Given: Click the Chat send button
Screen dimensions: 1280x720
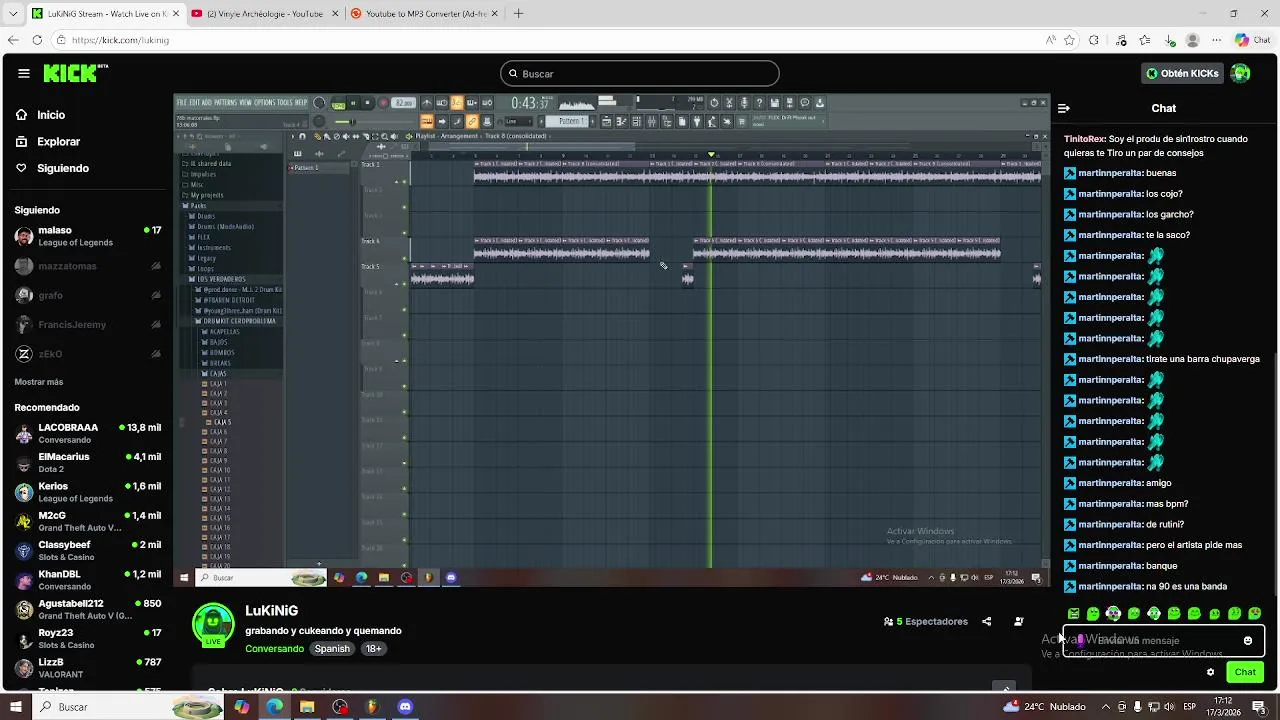Looking at the screenshot, I should pyautogui.click(x=1245, y=672).
